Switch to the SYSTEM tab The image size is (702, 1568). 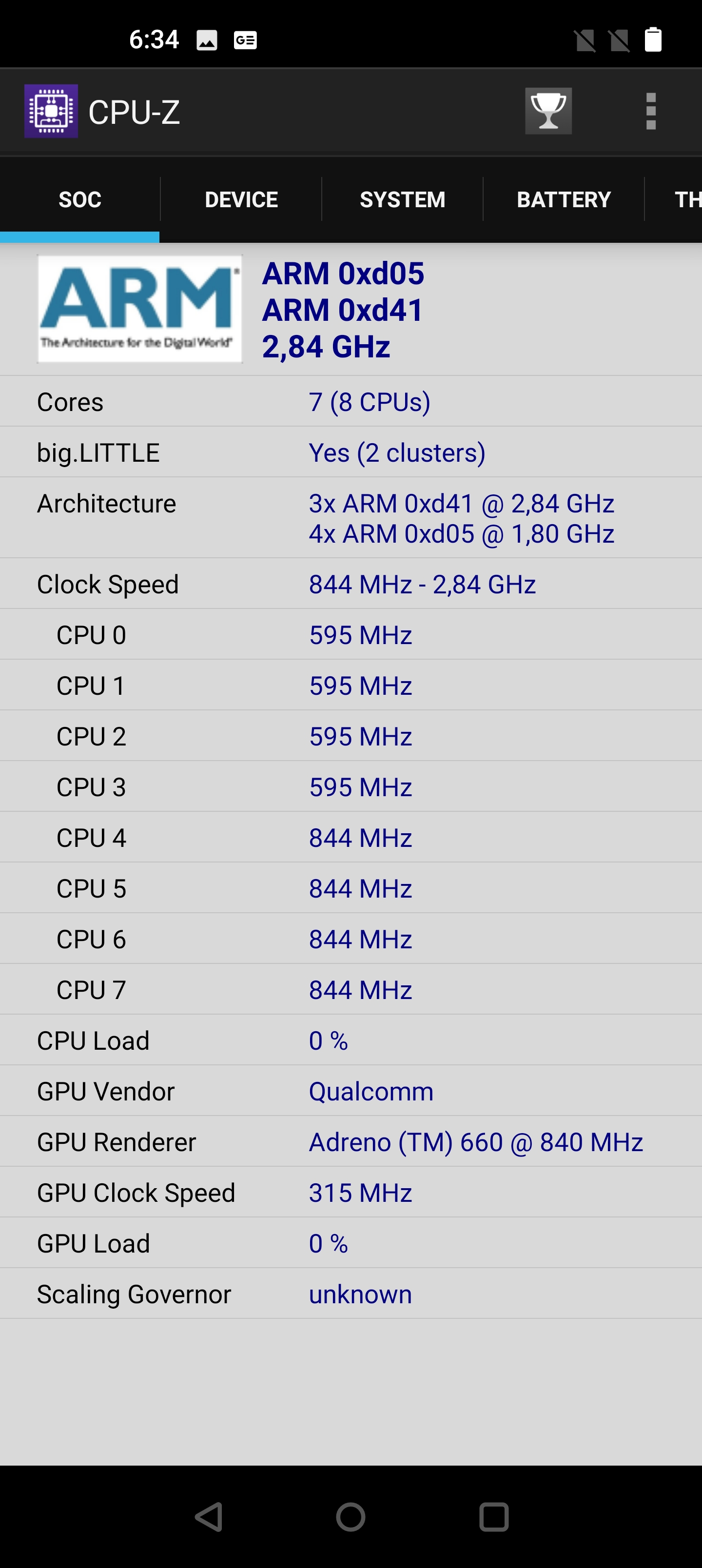403,199
